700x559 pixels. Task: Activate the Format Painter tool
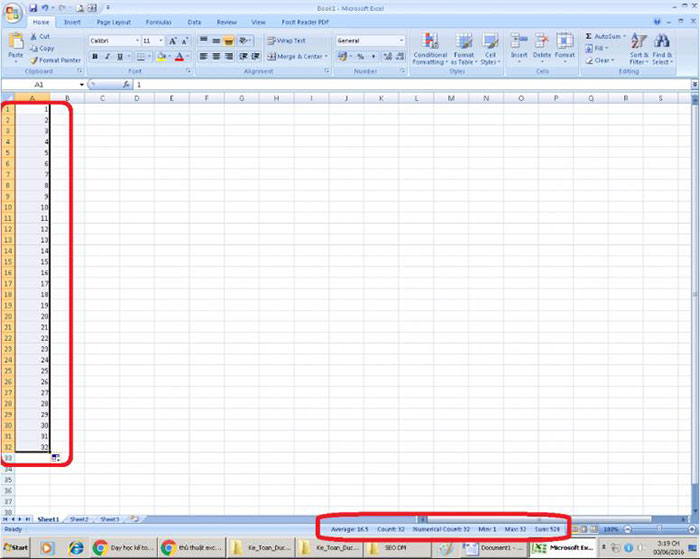[x=55, y=60]
